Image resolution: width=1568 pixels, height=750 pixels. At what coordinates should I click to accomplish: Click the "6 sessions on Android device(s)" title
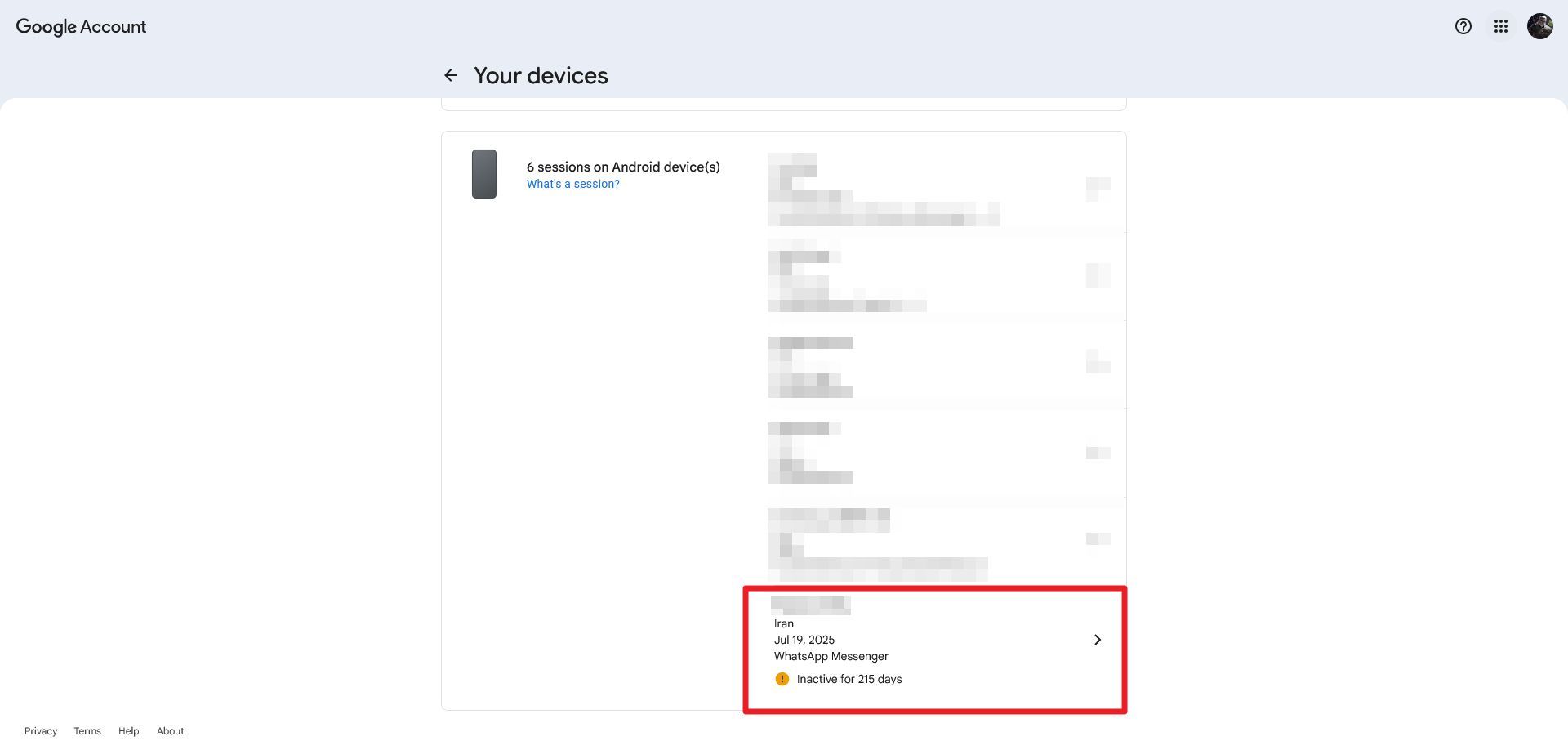623,167
